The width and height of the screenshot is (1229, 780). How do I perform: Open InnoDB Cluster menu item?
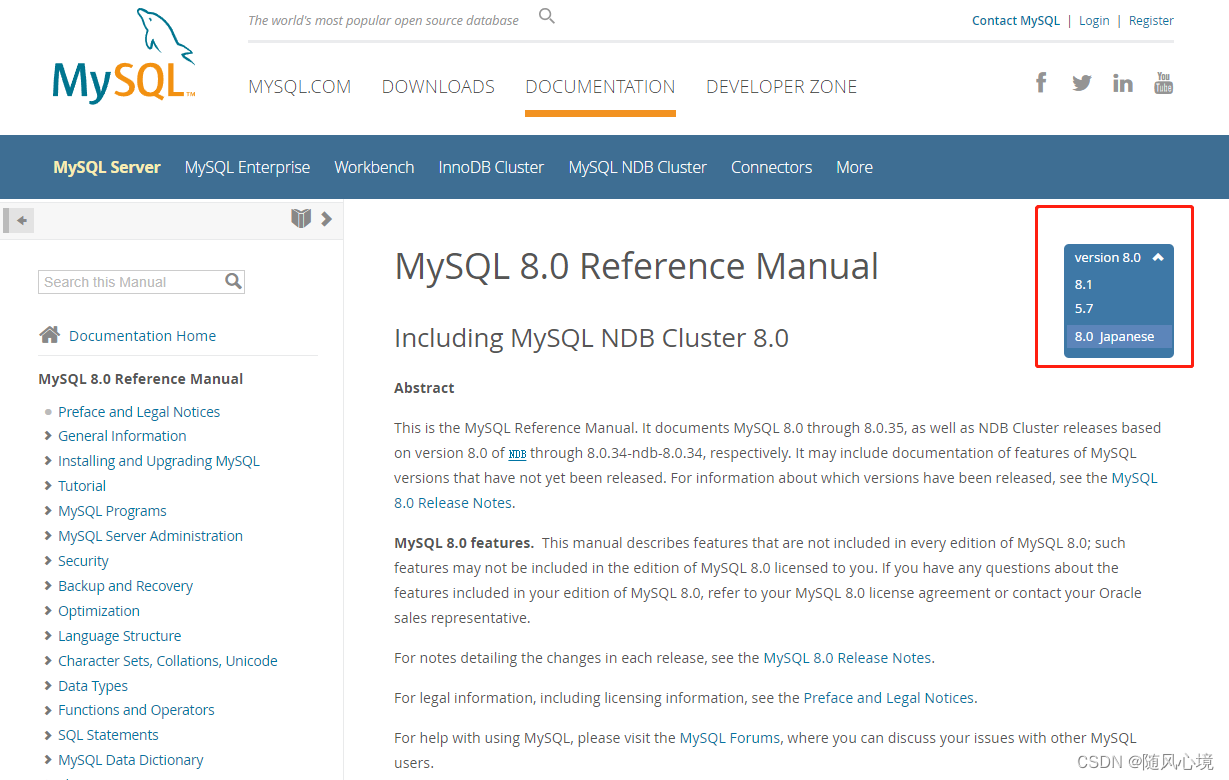click(491, 167)
